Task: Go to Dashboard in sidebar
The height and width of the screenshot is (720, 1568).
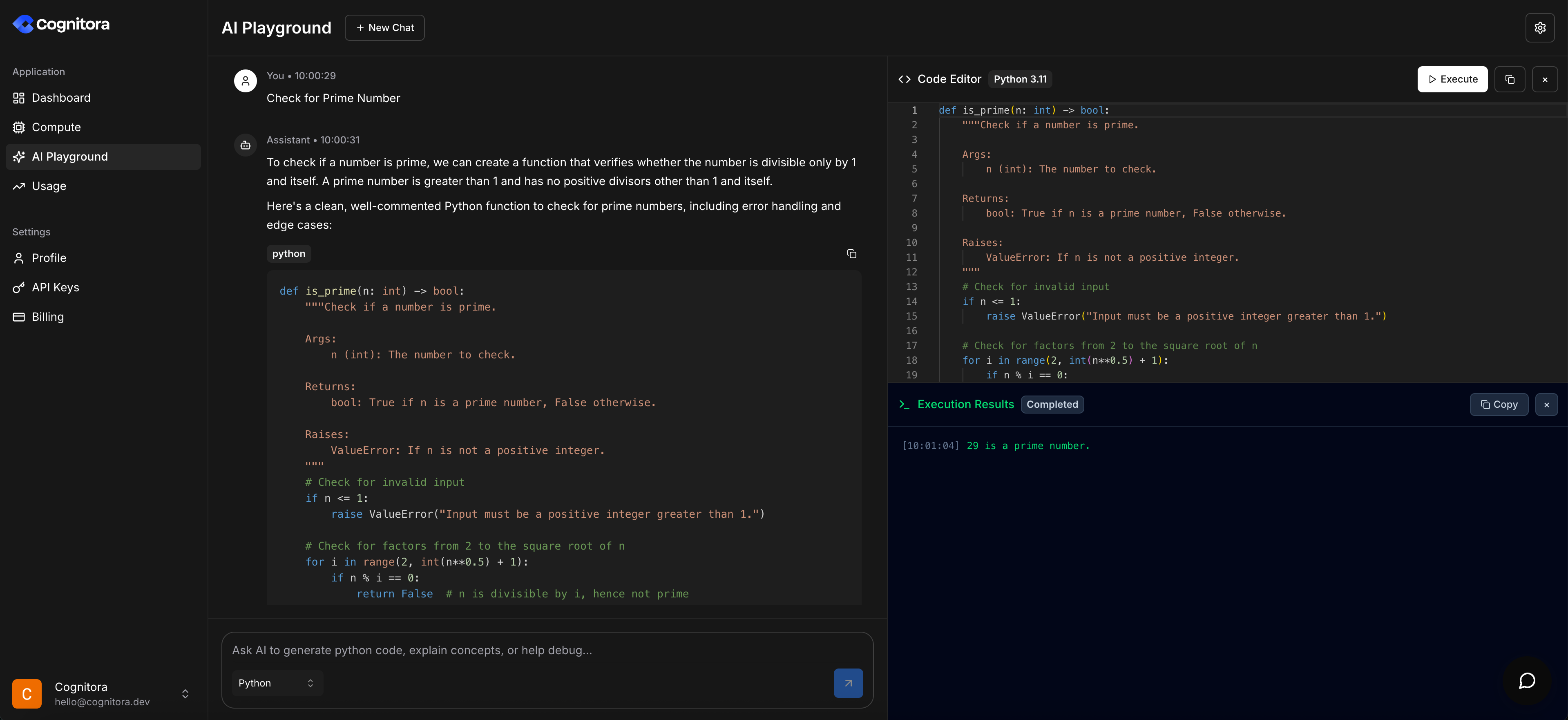Action: [x=61, y=98]
